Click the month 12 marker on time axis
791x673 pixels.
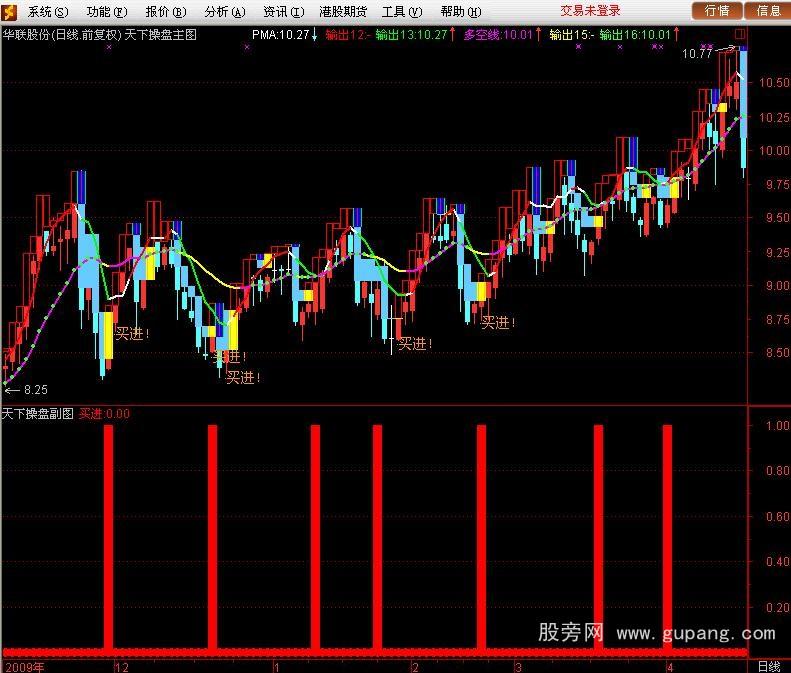(122, 667)
